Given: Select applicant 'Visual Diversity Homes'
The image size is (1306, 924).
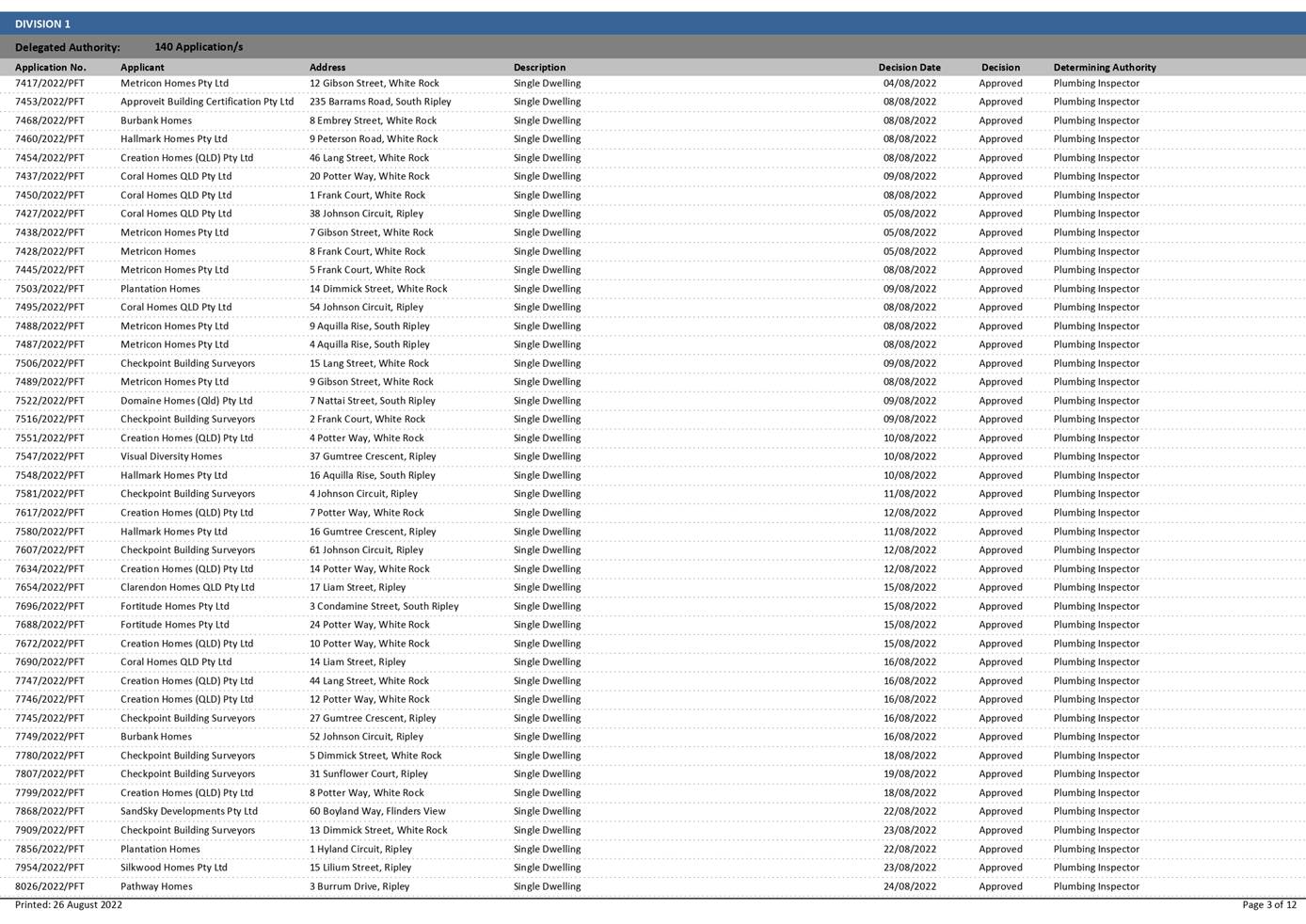Looking at the screenshot, I should pos(171,456).
